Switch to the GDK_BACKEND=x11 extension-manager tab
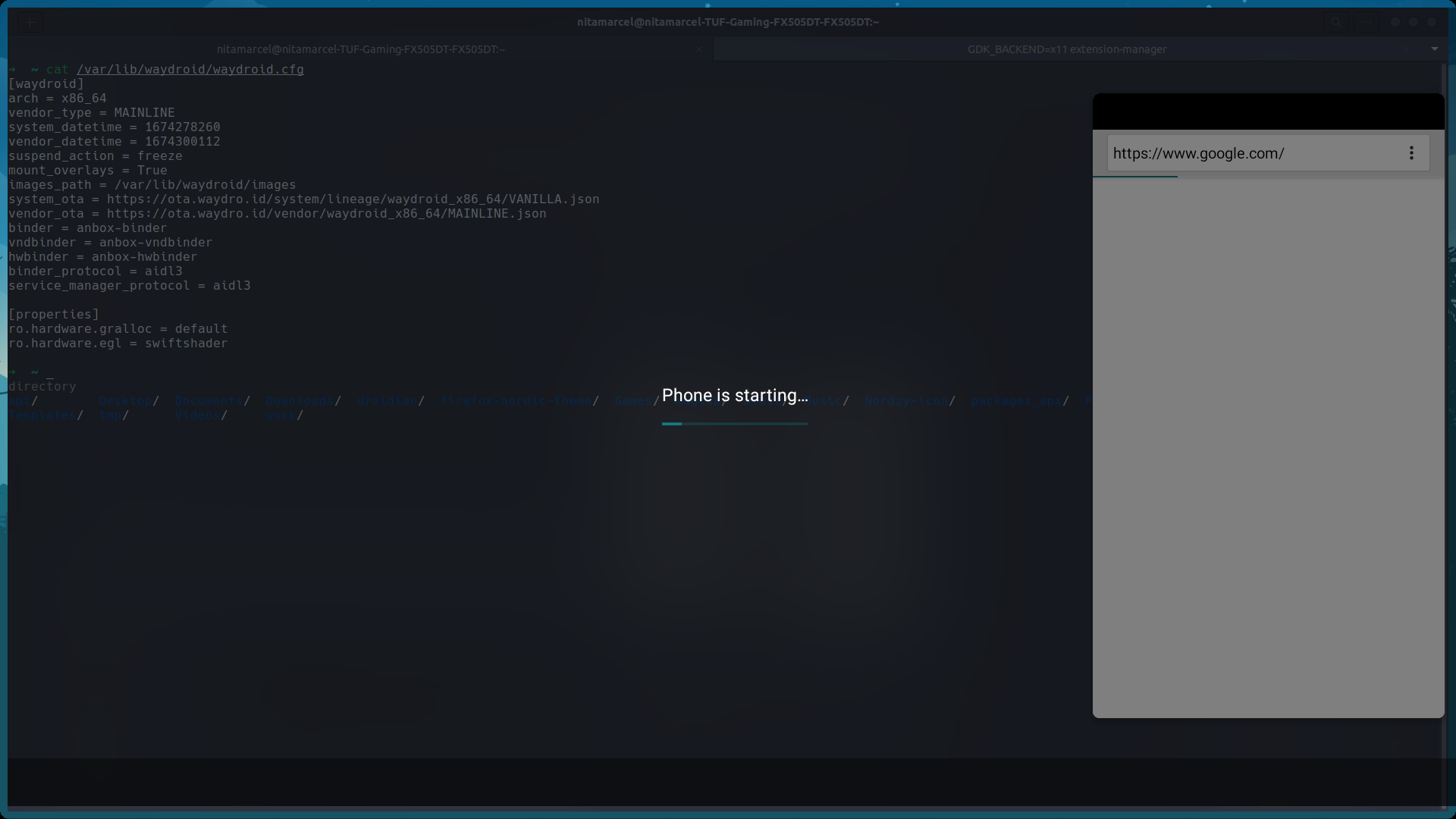 [x=1067, y=49]
